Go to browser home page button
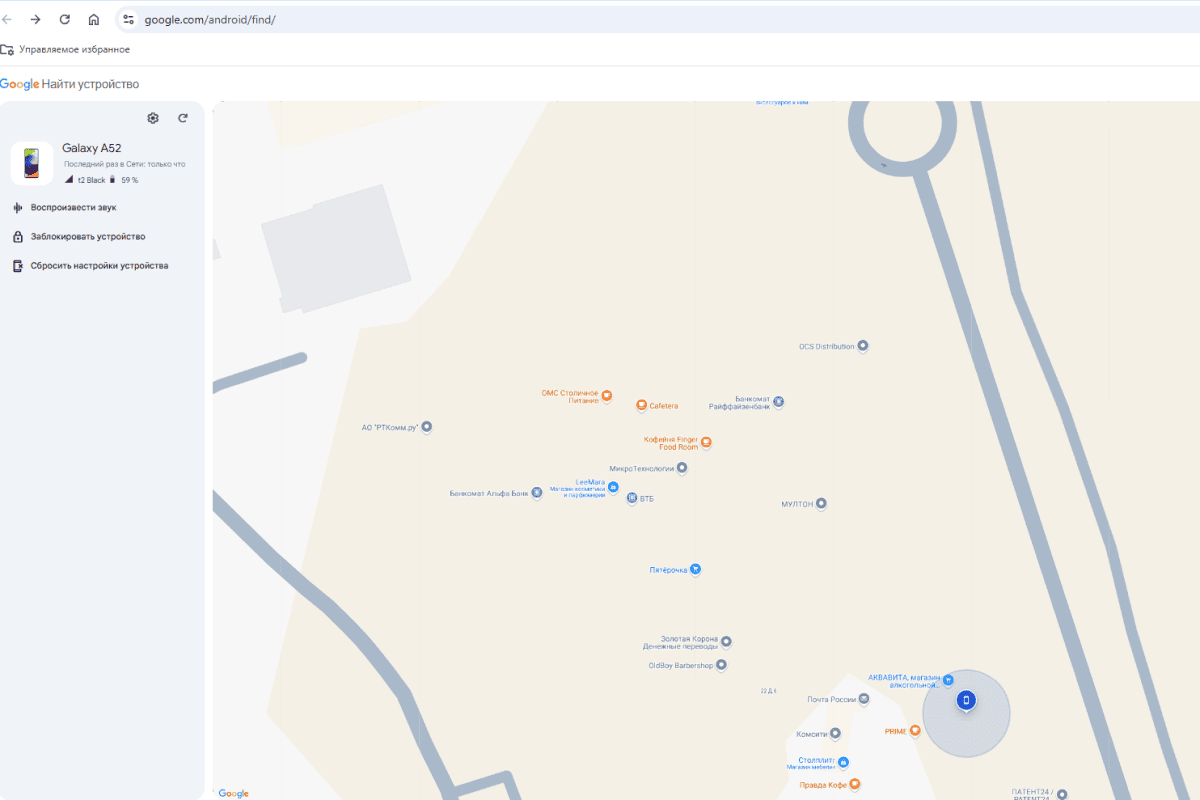The height and width of the screenshot is (800, 1200). (94, 19)
